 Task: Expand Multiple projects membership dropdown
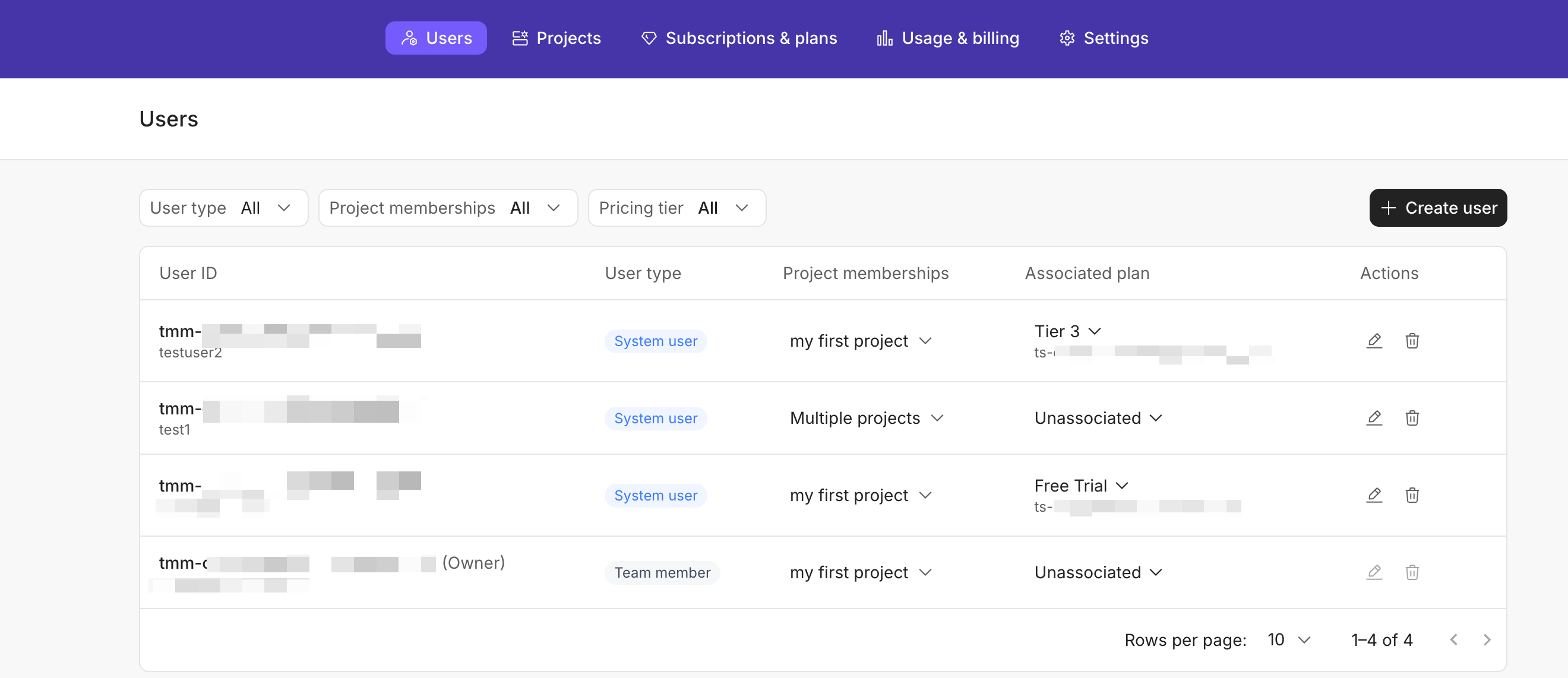[866, 418]
